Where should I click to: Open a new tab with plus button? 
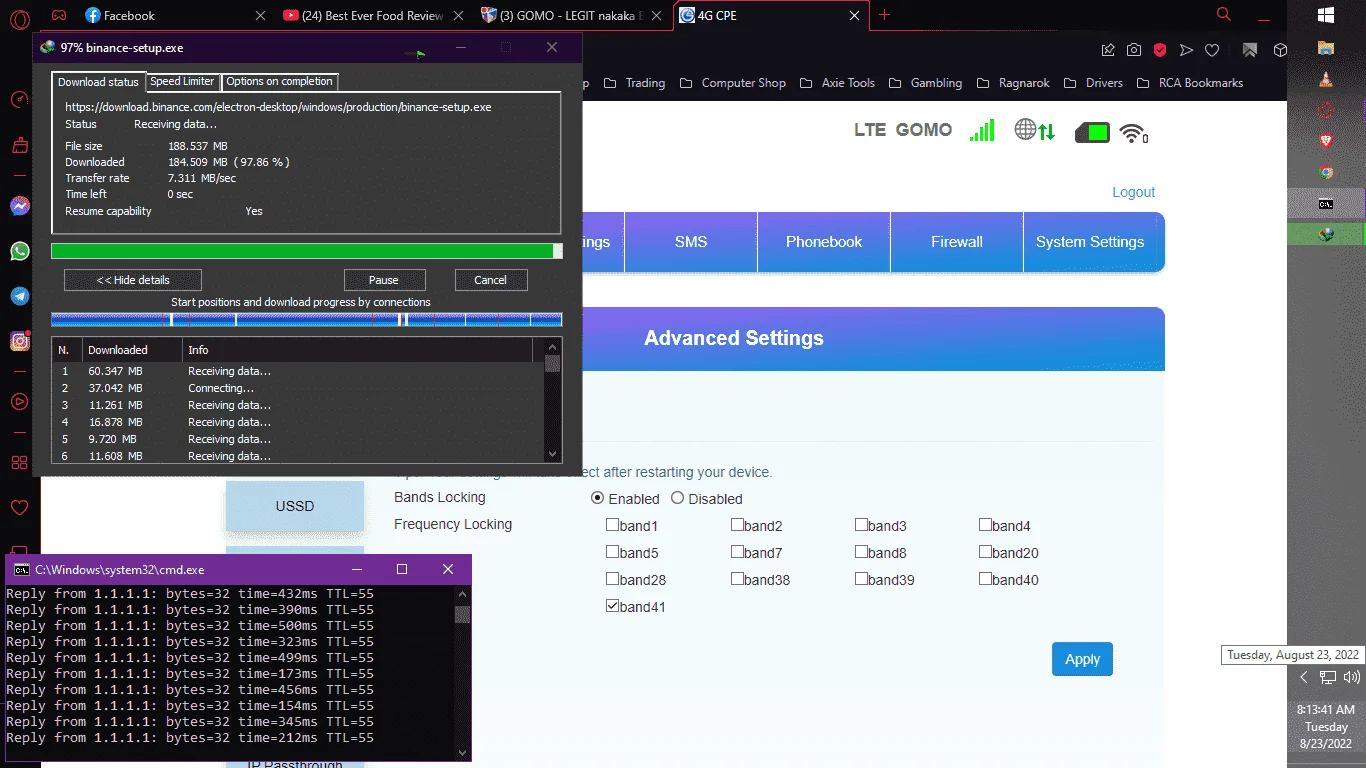(884, 15)
